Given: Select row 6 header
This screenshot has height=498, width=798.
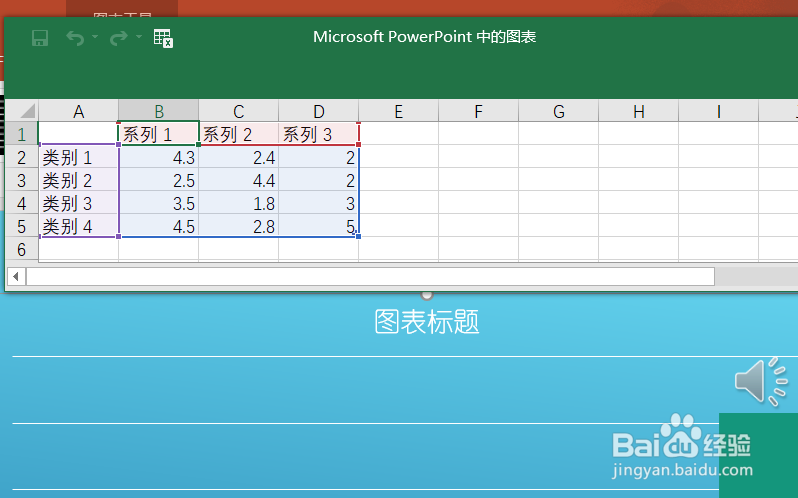Looking at the screenshot, I should (x=21, y=249).
